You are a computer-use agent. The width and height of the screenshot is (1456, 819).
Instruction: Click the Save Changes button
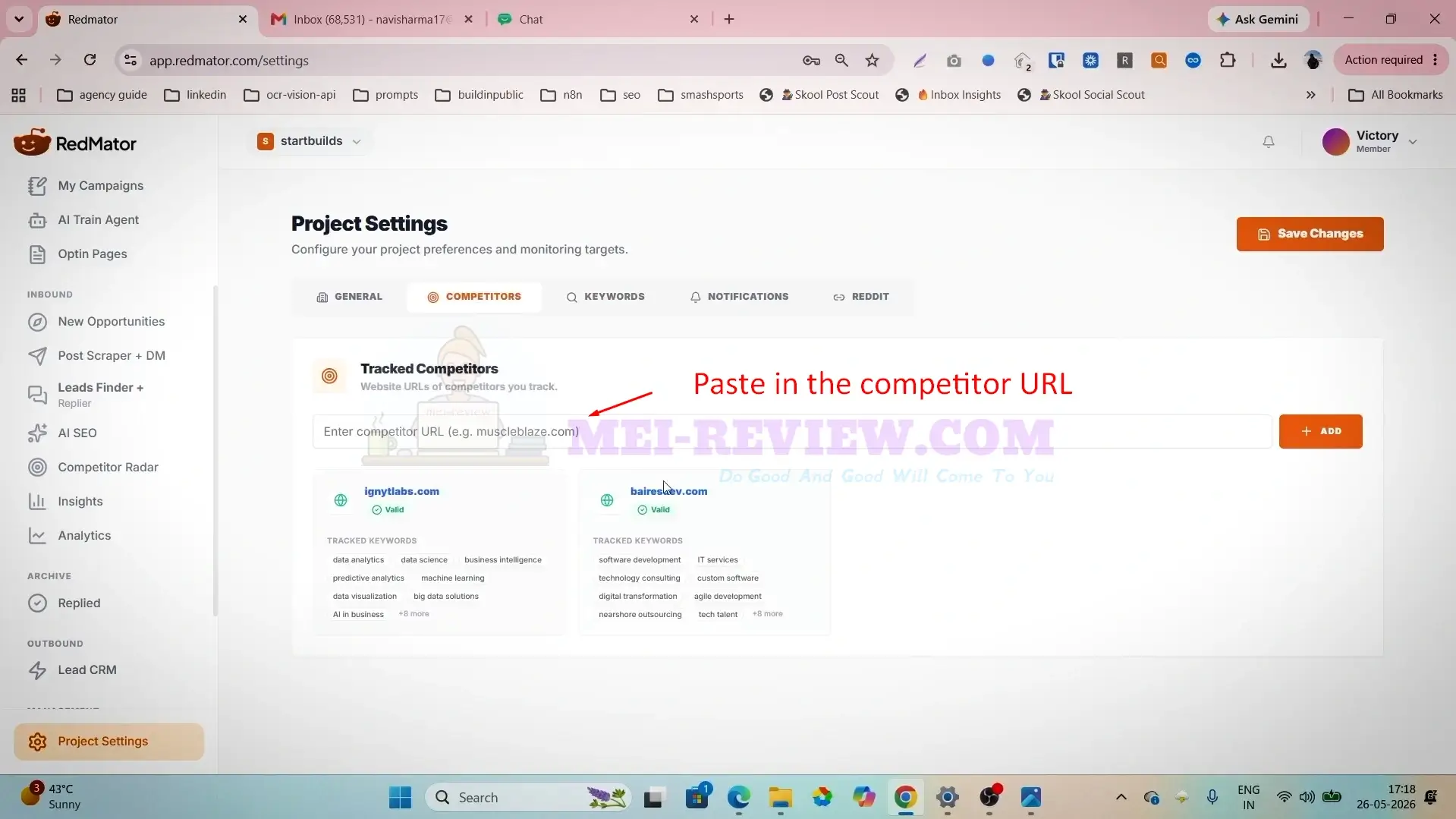[1310, 234]
